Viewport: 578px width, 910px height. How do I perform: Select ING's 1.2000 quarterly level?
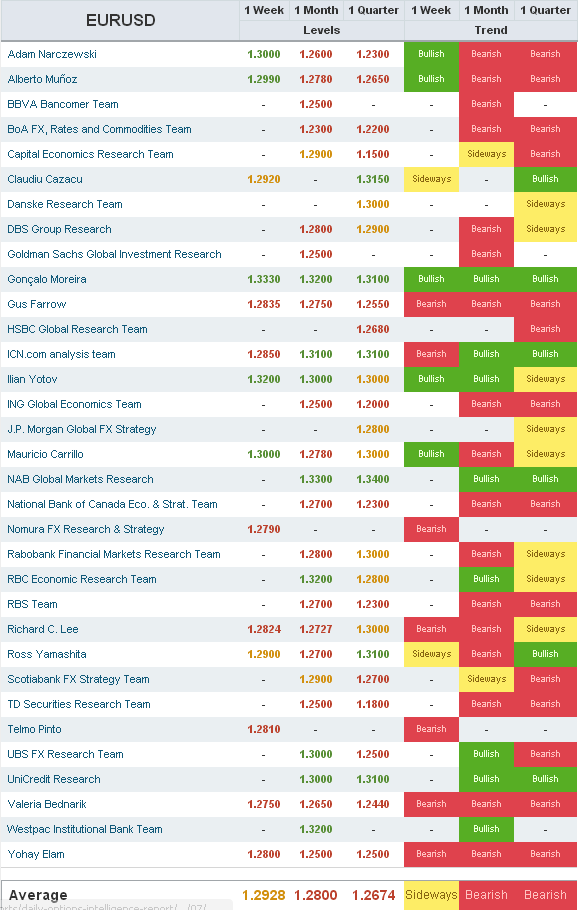pyautogui.click(x=373, y=403)
